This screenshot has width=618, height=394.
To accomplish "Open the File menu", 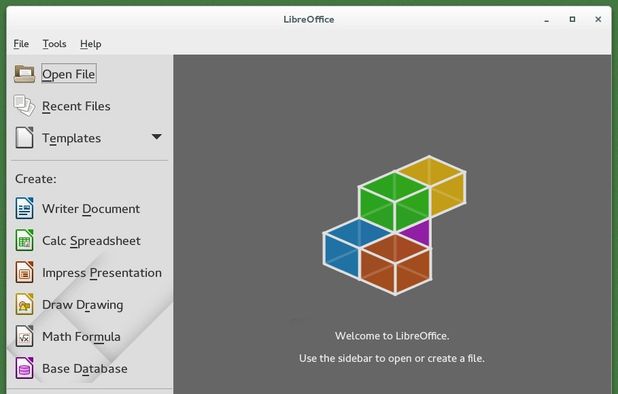I will (21, 44).
